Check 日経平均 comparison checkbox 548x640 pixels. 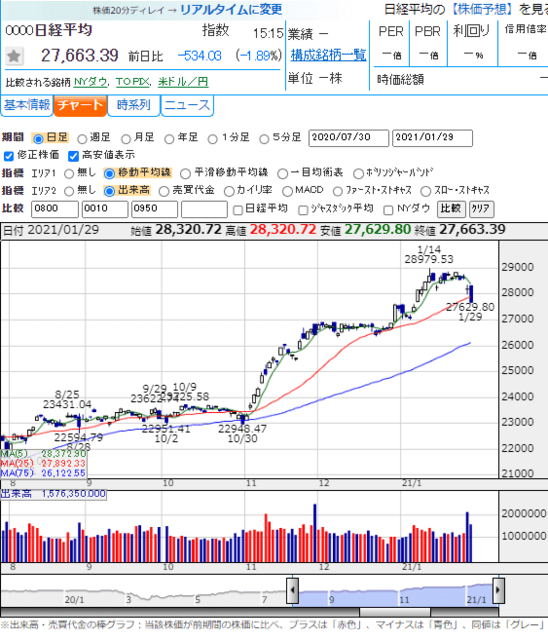[x=237, y=210]
